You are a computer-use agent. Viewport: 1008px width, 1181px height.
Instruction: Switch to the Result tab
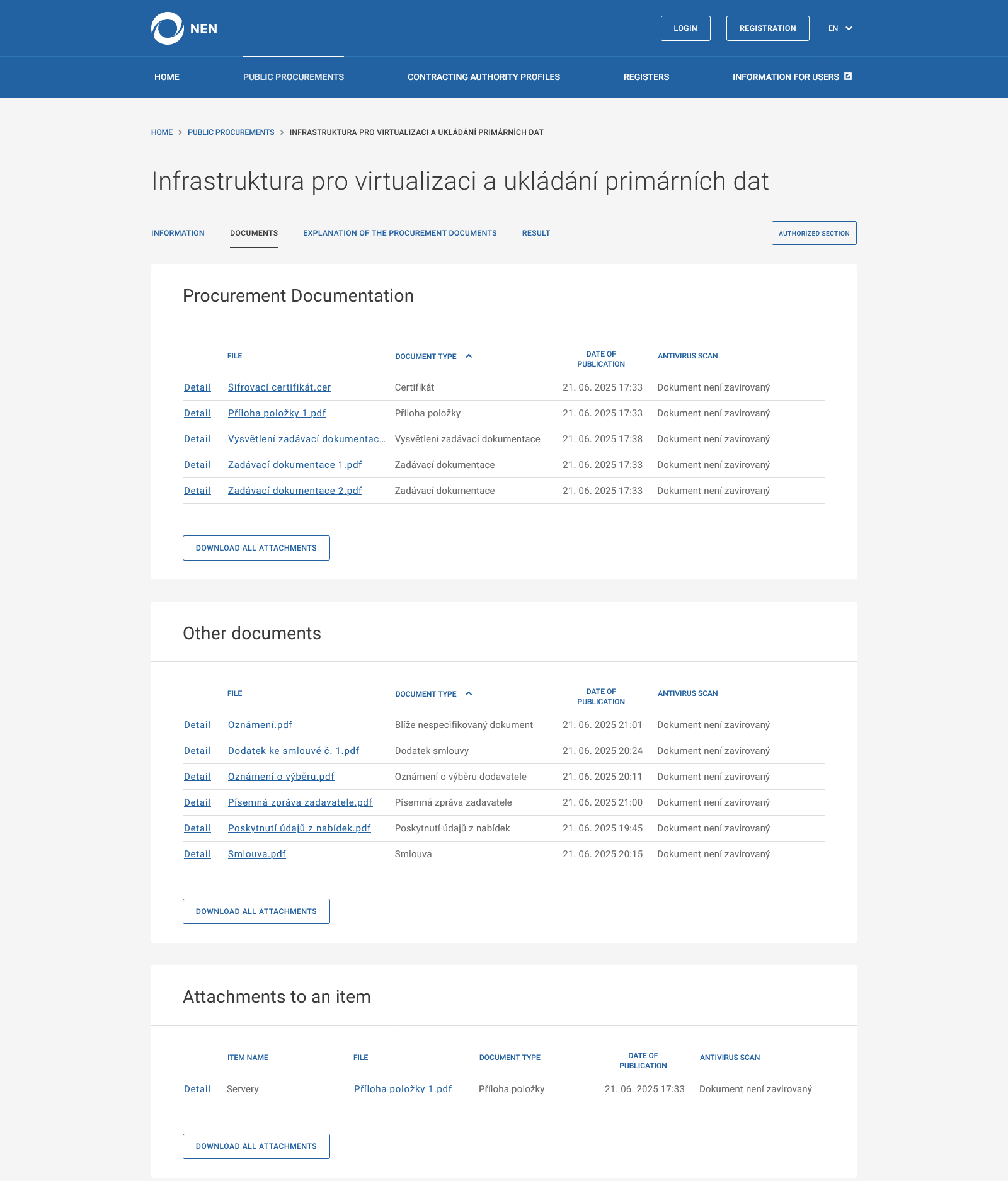[x=535, y=233]
